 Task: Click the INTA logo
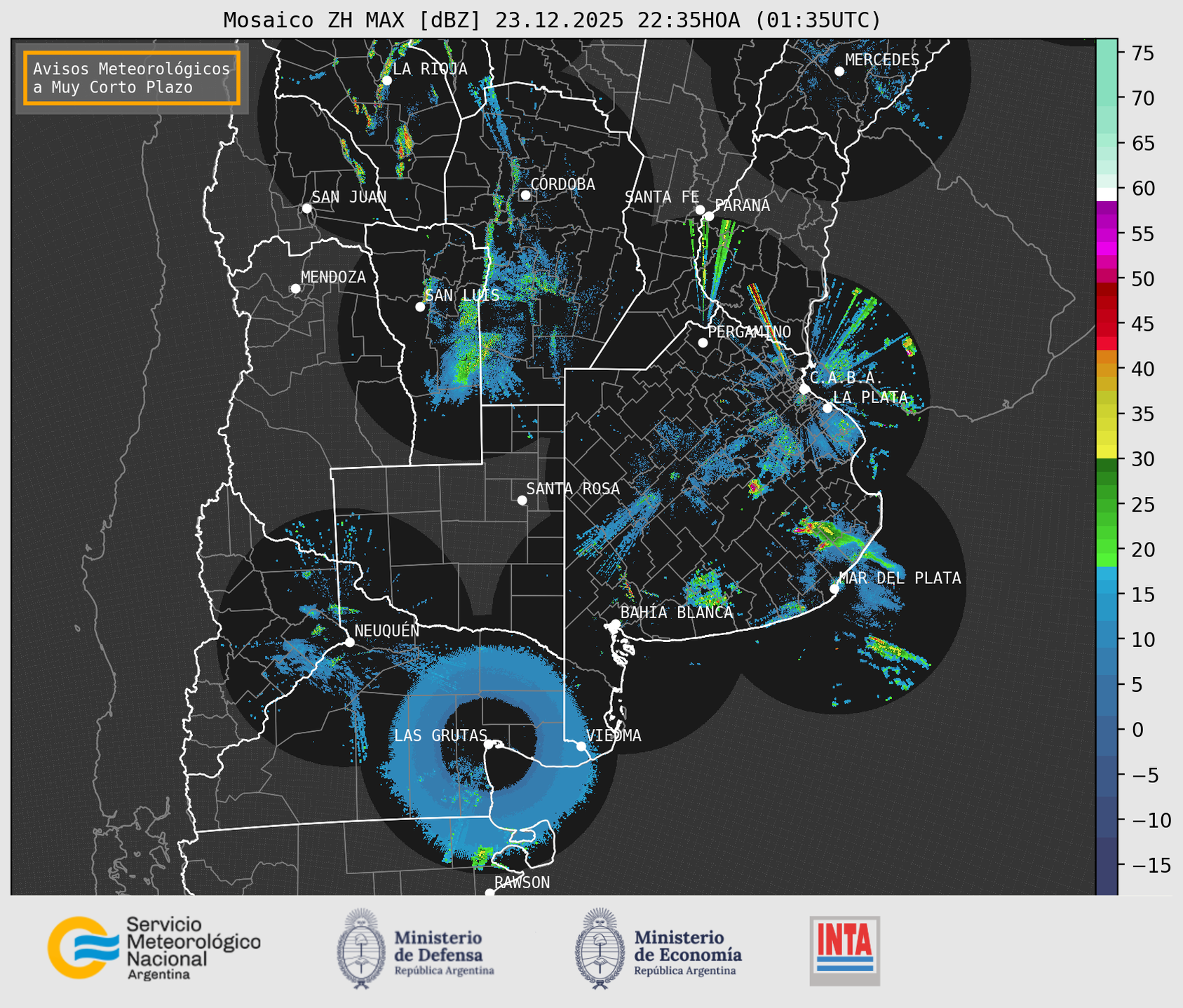pyautogui.click(x=845, y=951)
